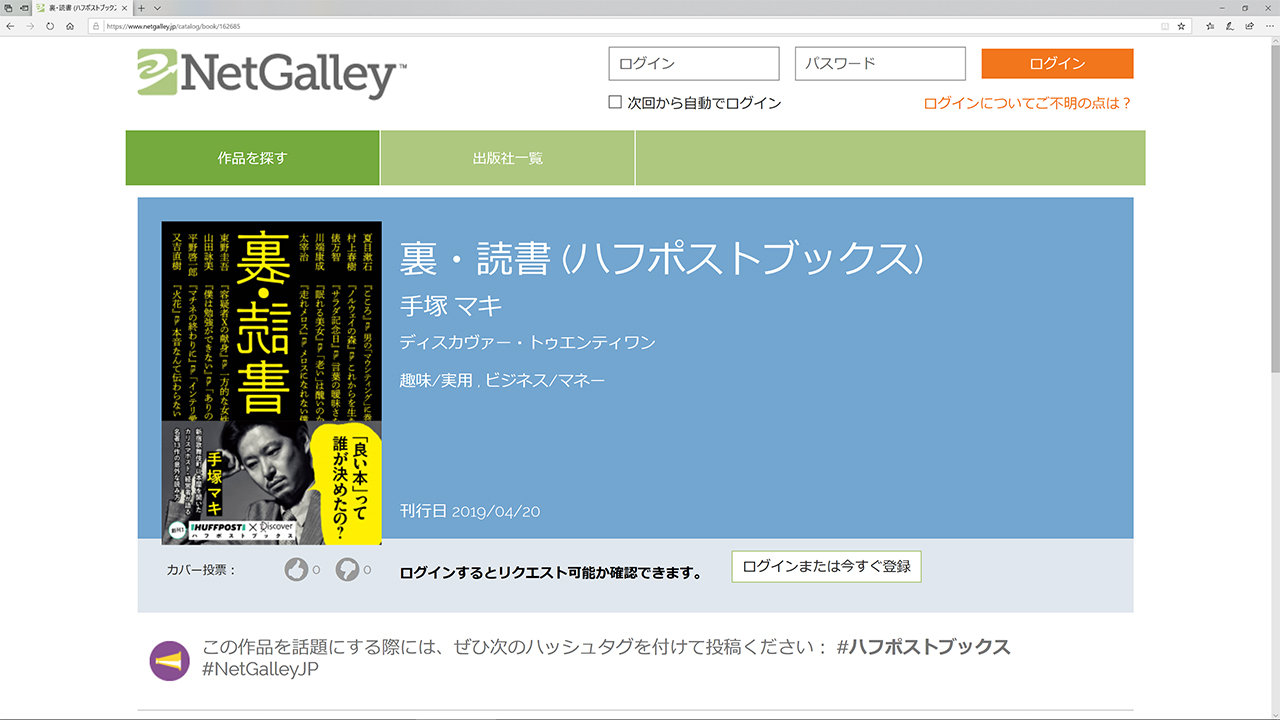Click the book title 裏・読書 (ハフポストブックス)
Image resolution: width=1280 pixels, height=720 pixels.
[x=660, y=259]
